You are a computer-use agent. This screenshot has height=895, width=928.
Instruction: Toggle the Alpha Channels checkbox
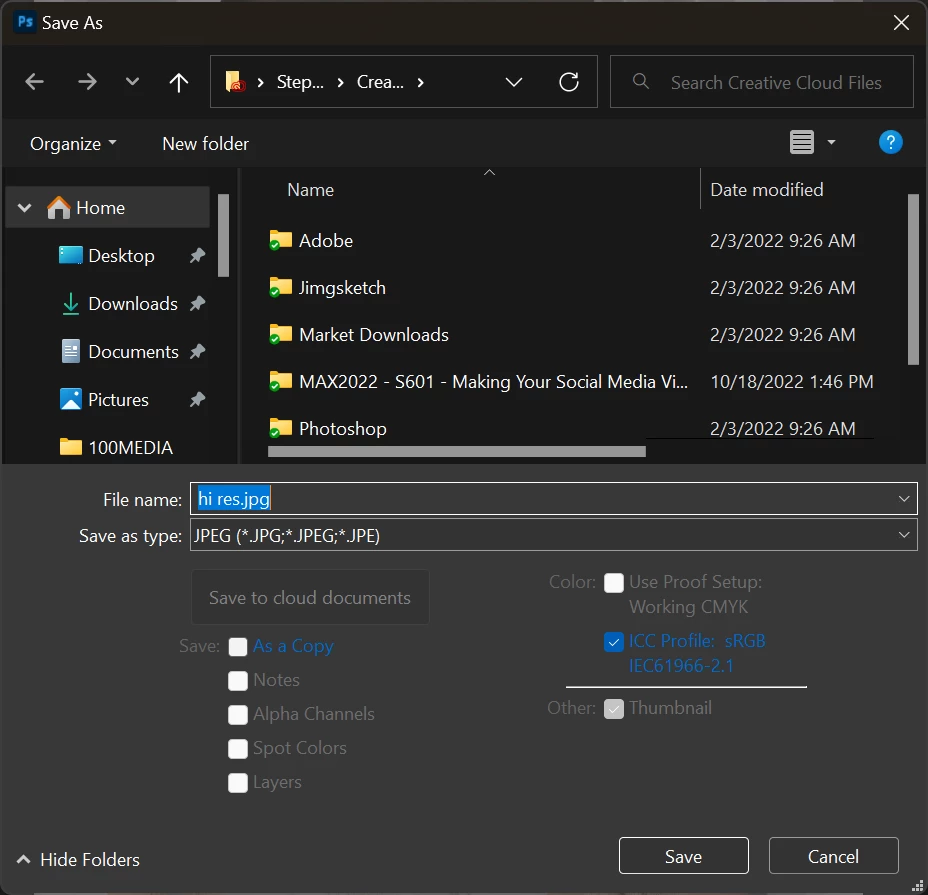237,714
